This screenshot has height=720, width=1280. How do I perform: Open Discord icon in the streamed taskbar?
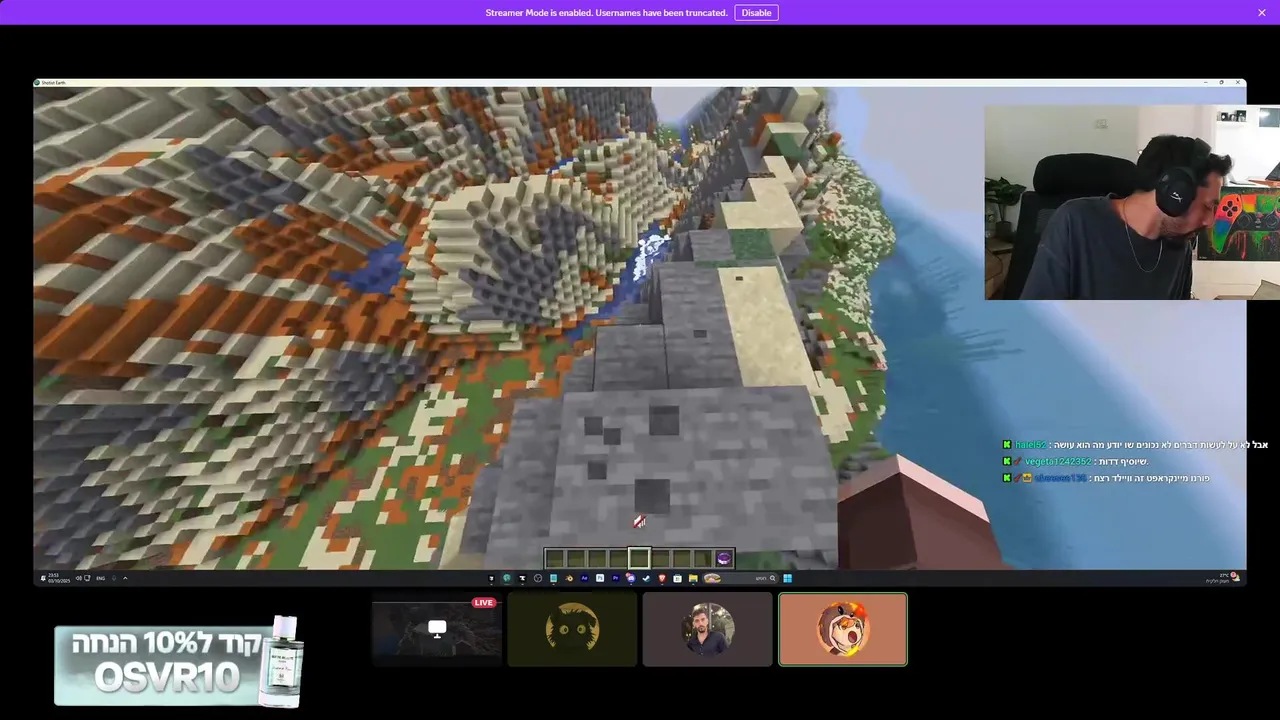(x=631, y=578)
